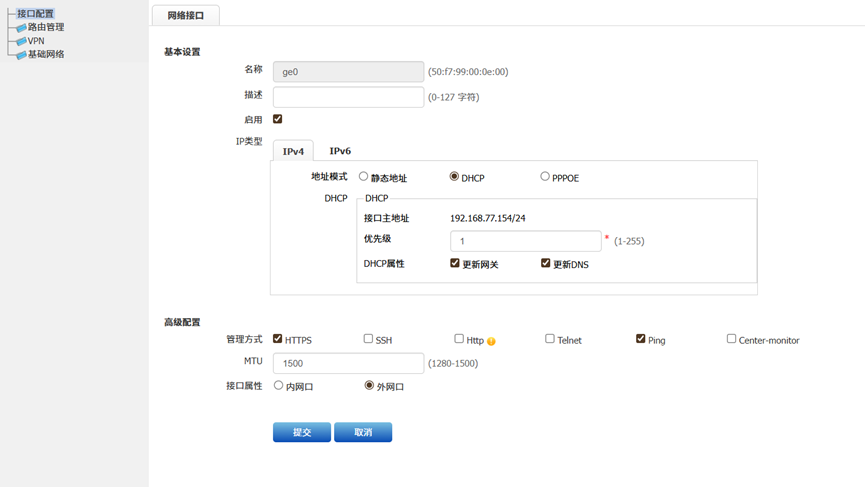Select the 静态地址 address mode
The width and height of the screenshot is (865, 487).
point(363,176)
